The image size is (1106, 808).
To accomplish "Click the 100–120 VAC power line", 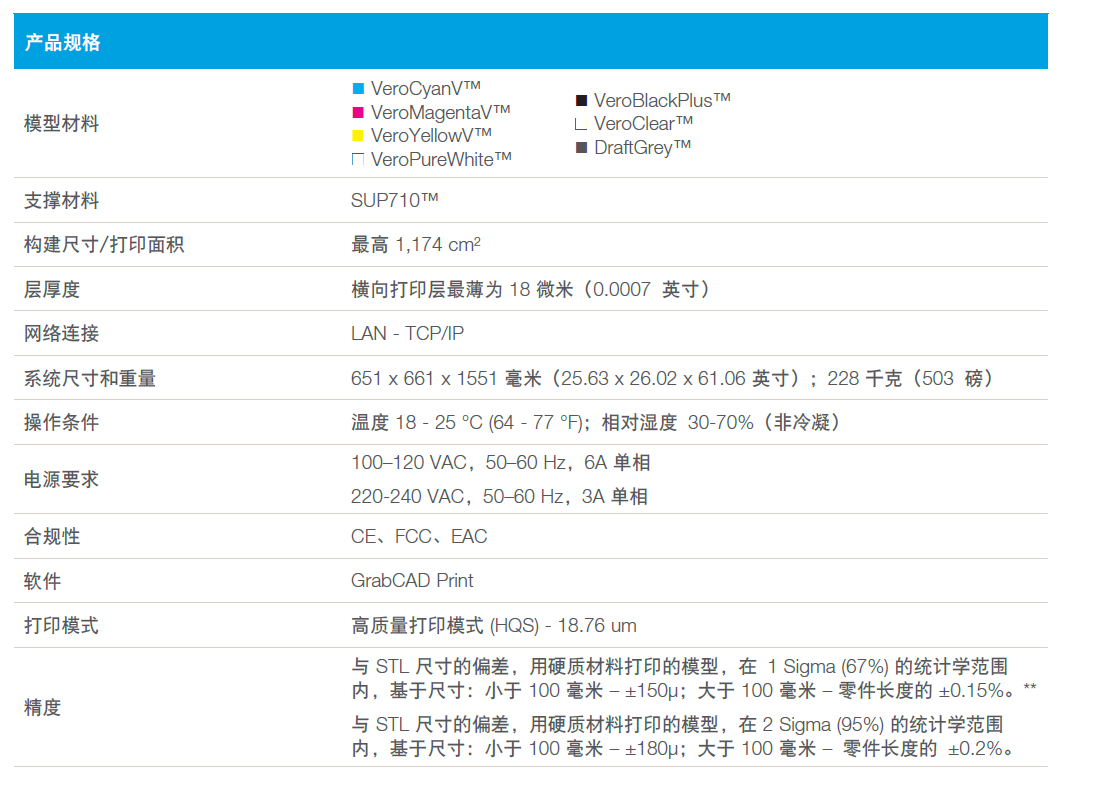I will [500, 463].
